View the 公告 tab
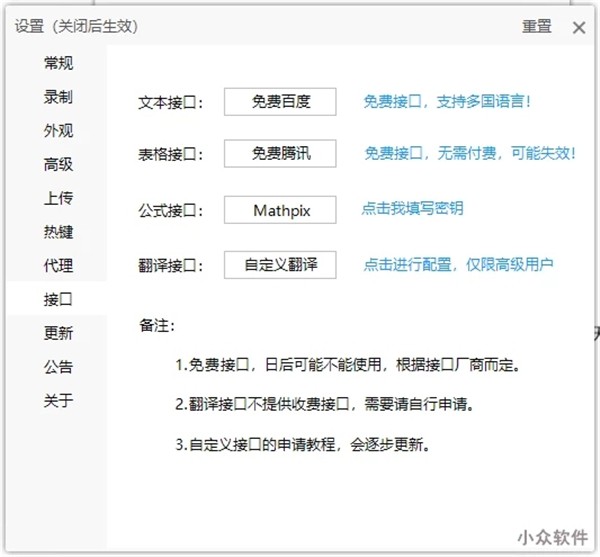Image resolution: width=600 pixels, height=557 pixels. [58, 366]
